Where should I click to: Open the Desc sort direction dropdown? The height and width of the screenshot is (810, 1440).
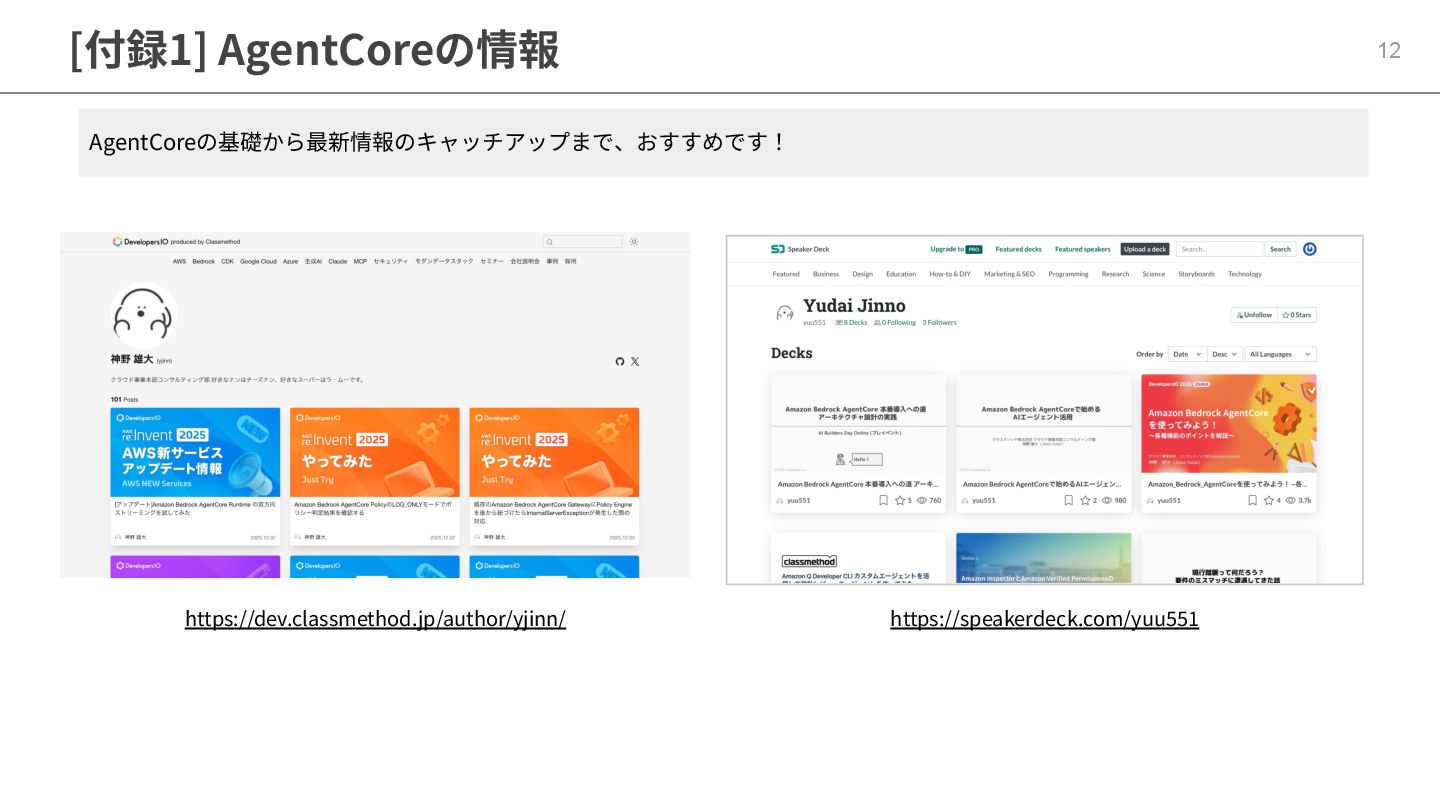(x=1224, y=354)
